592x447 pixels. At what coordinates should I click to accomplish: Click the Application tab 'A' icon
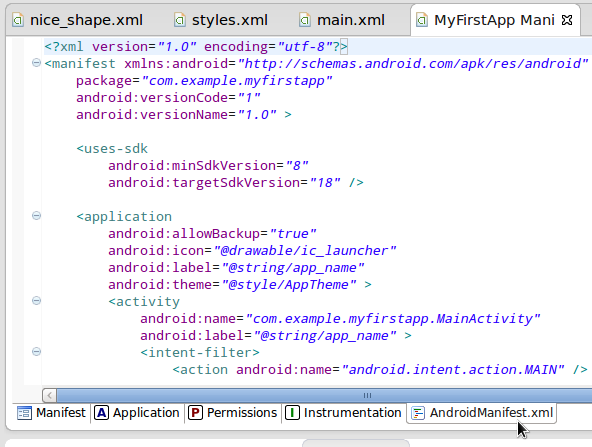click(101, 413)
